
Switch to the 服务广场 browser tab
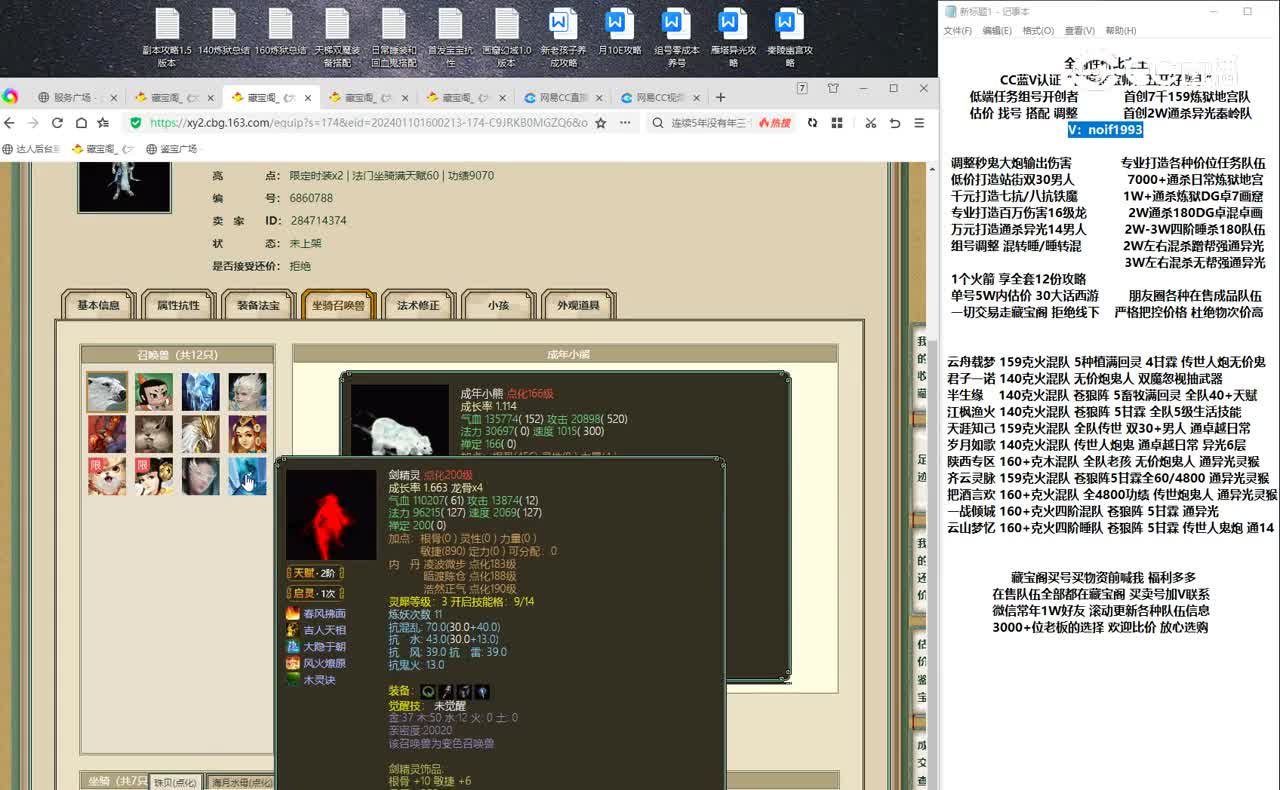(75, 97)
